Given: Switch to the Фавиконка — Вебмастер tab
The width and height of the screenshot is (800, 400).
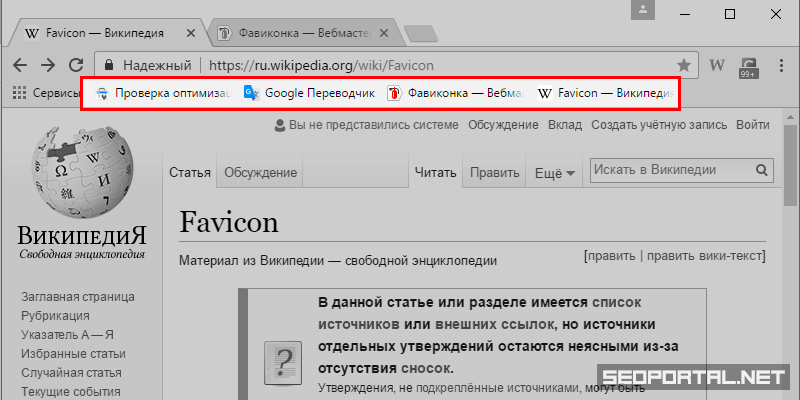Looking at the screenshot, I should (x=295, y=32).
